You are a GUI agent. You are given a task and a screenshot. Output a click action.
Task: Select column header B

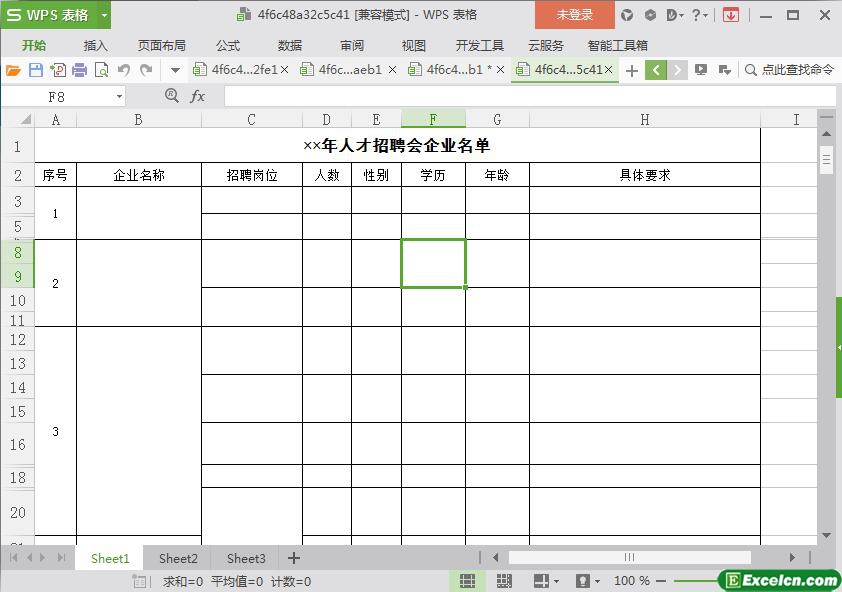point(139,119)
